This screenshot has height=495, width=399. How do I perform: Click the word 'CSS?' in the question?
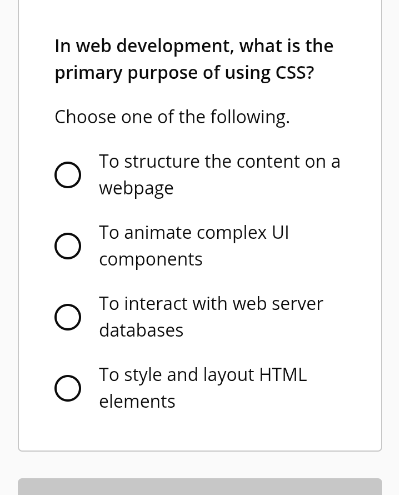[295, 73]
